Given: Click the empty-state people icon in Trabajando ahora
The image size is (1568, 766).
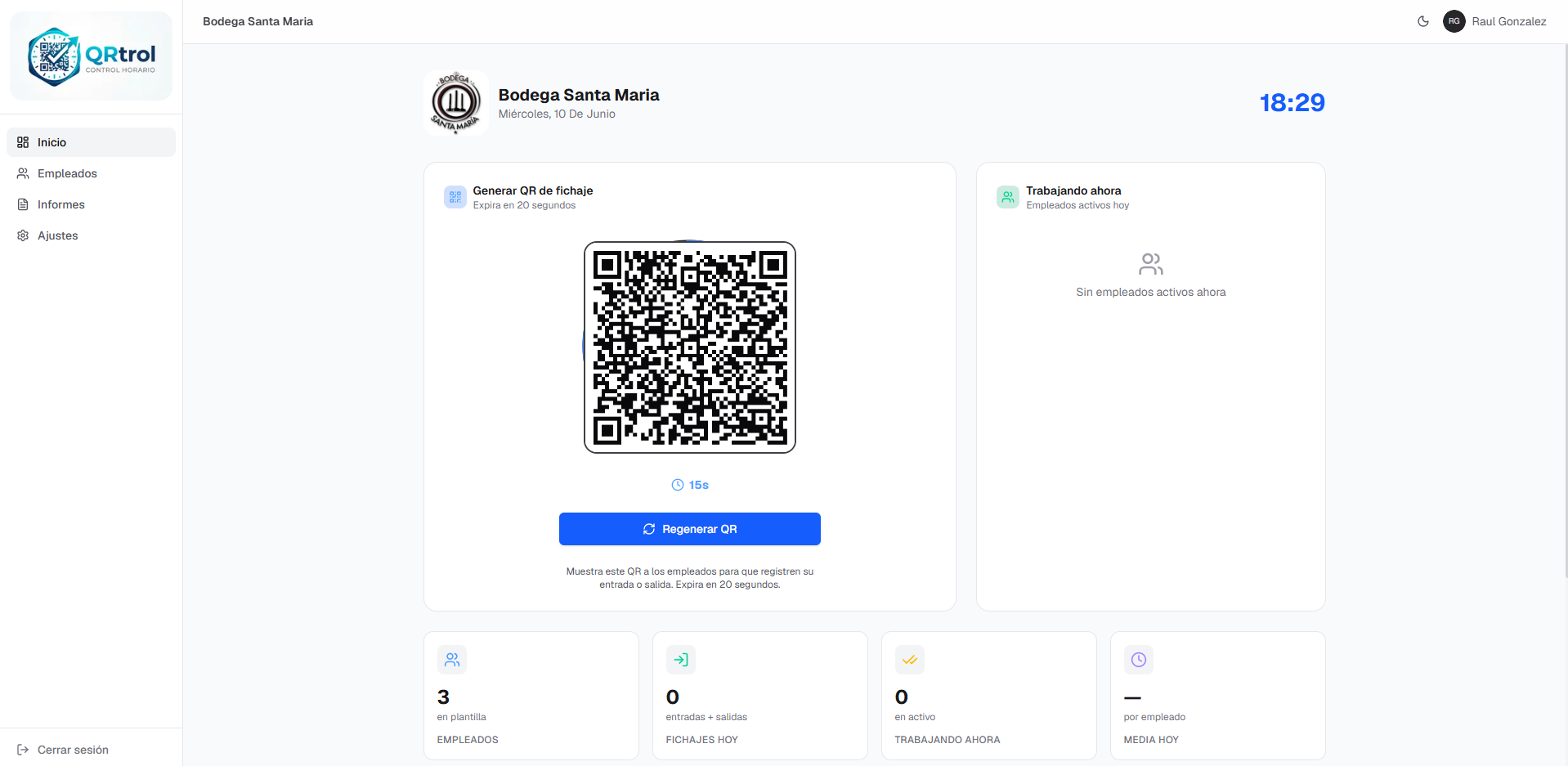Looking at the screenshot, I should pos(1151,264).
